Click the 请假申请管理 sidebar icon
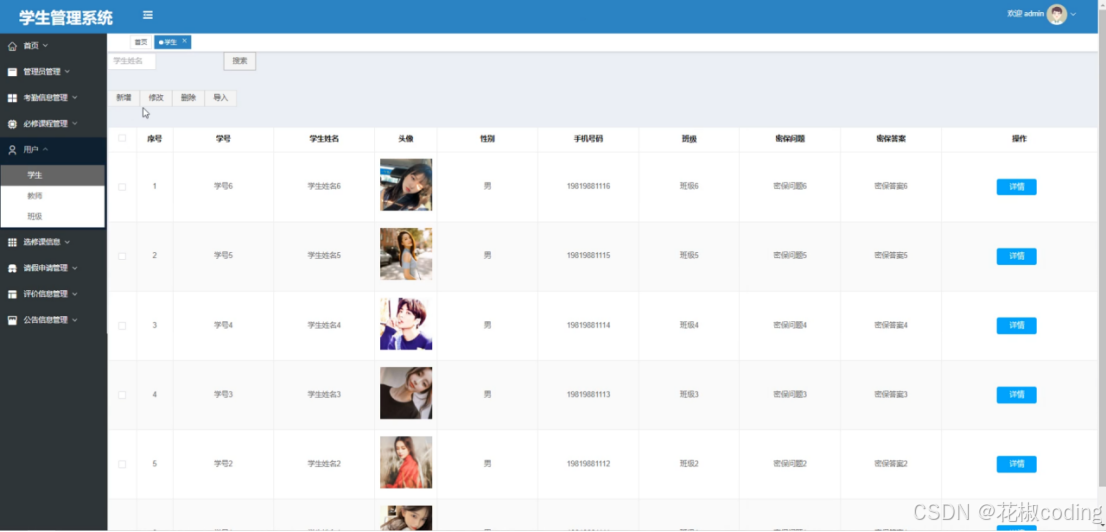1106x532 pixels. click(x=12, y=268)
